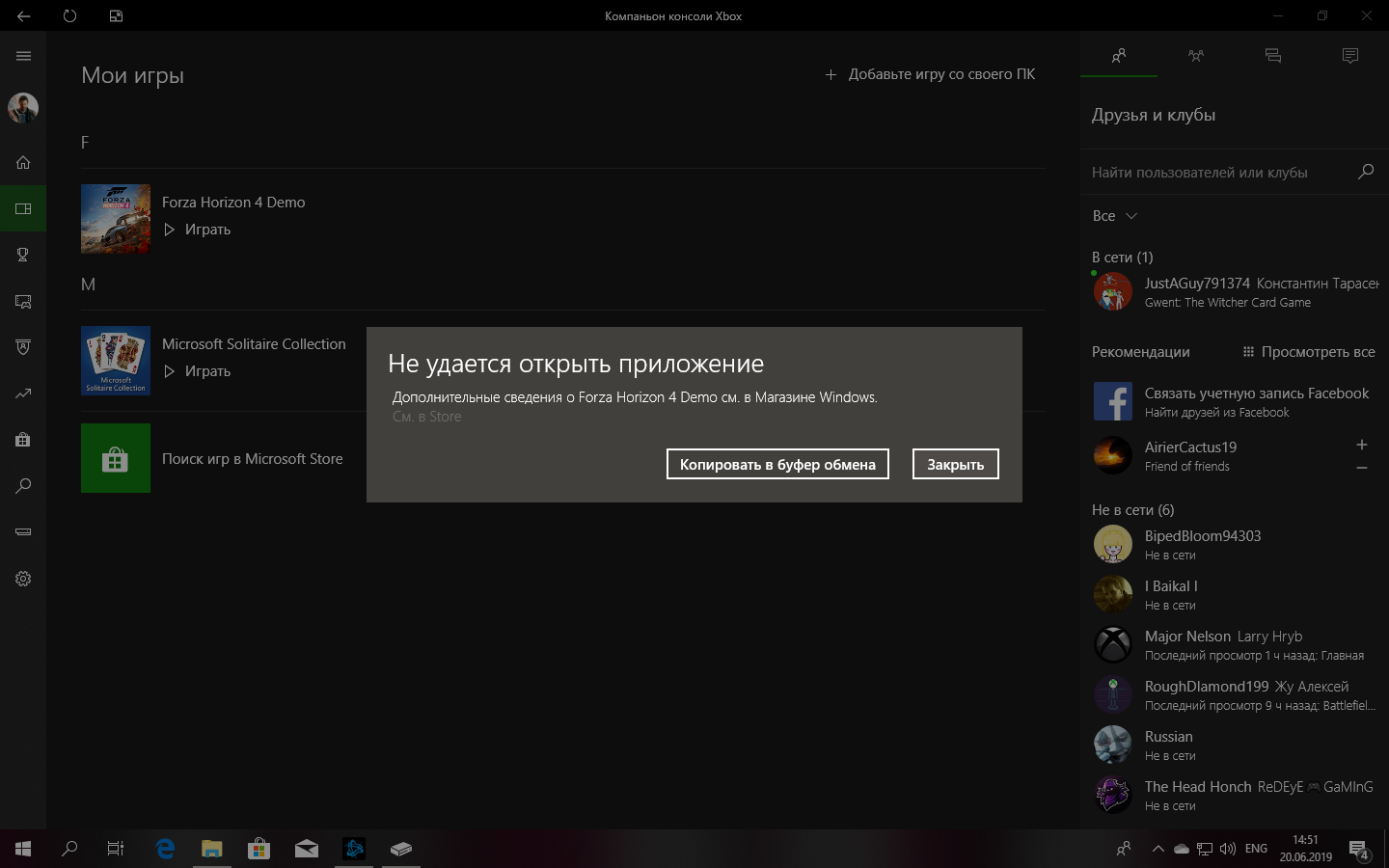Switch to the Parties tab icon
The height and width of the screenshot is (868, 1389).
tap(1196, 56)
